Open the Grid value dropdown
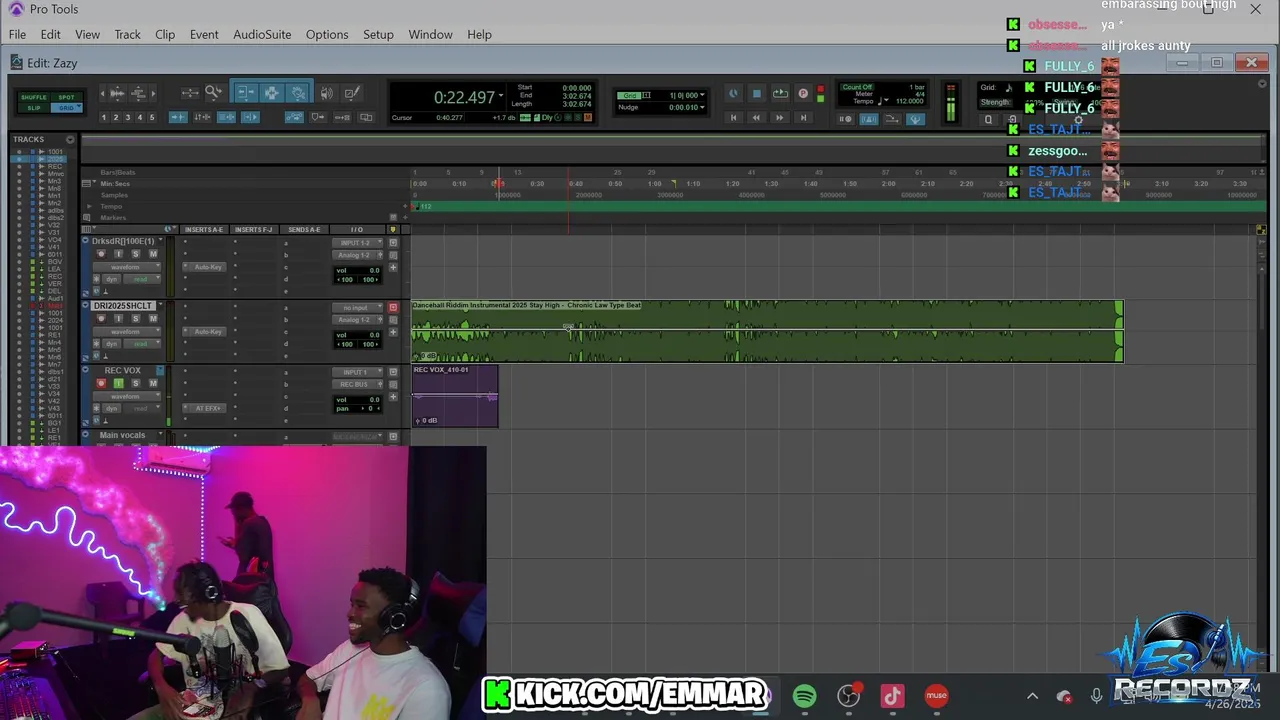 (x=702, y=95)
